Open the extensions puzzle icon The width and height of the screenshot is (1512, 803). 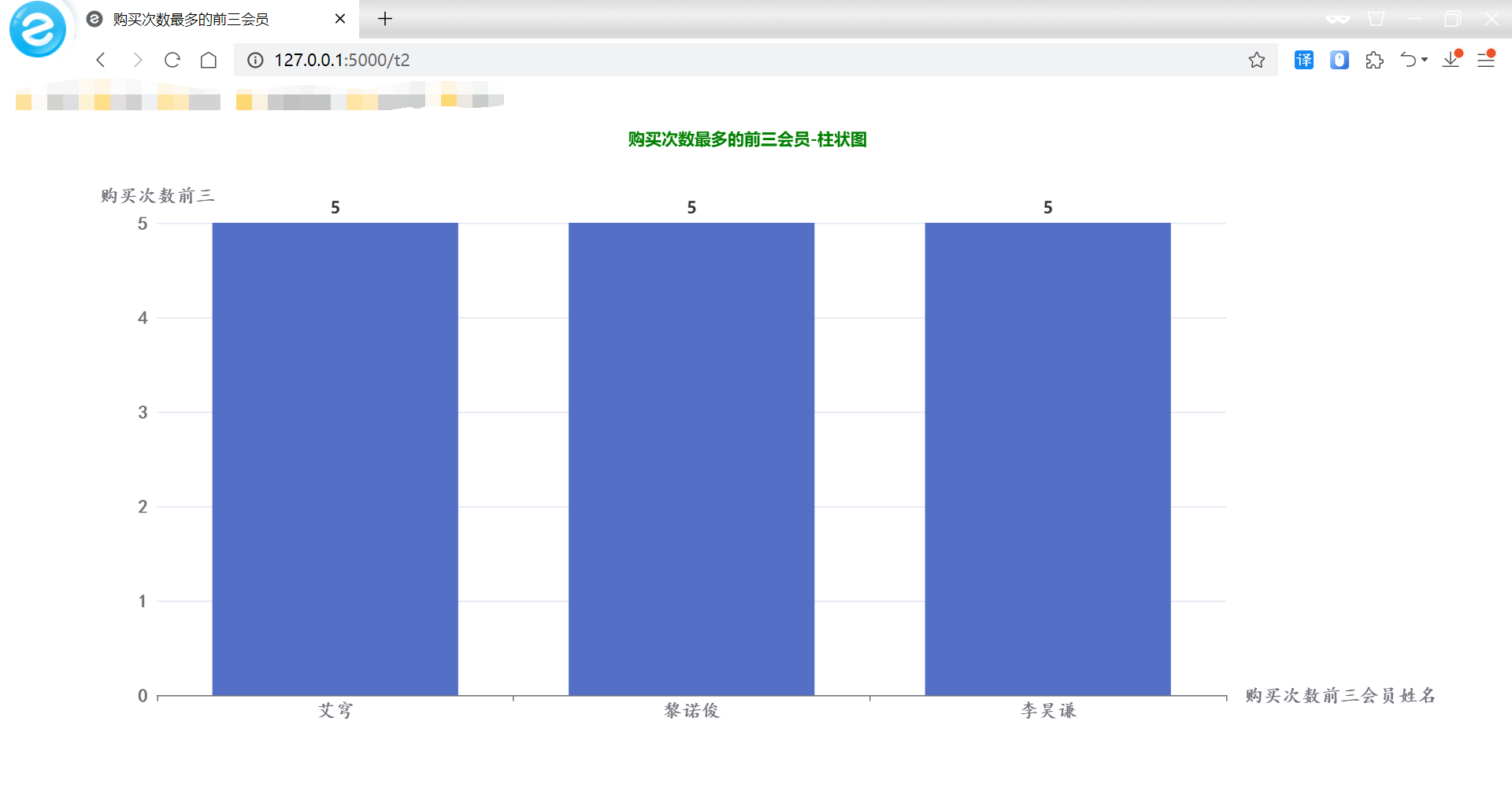click(x=1374, y=59)
